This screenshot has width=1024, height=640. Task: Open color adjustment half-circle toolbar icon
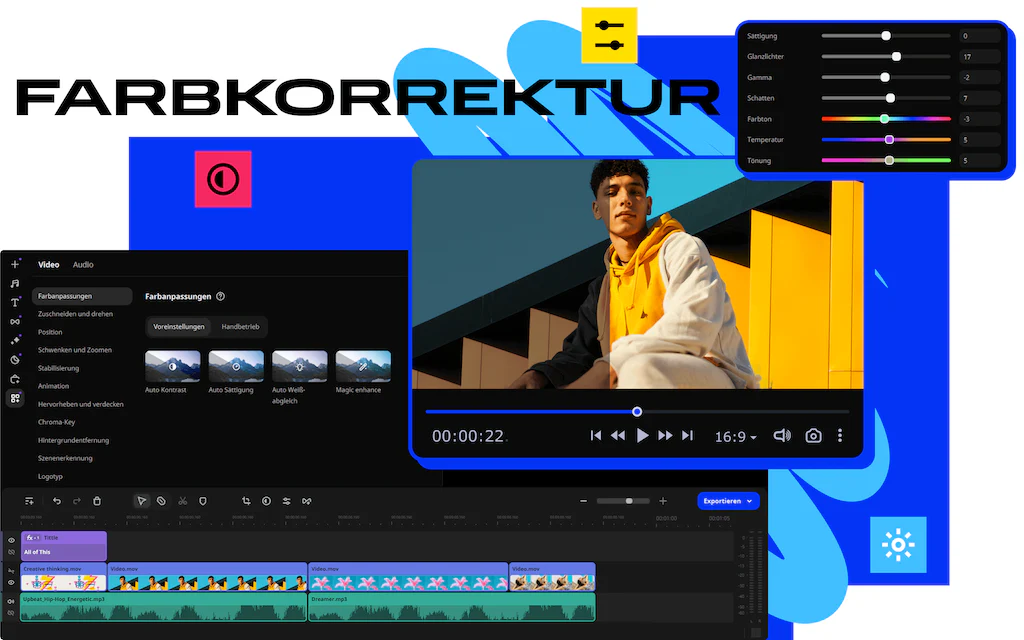pos(266,501)
